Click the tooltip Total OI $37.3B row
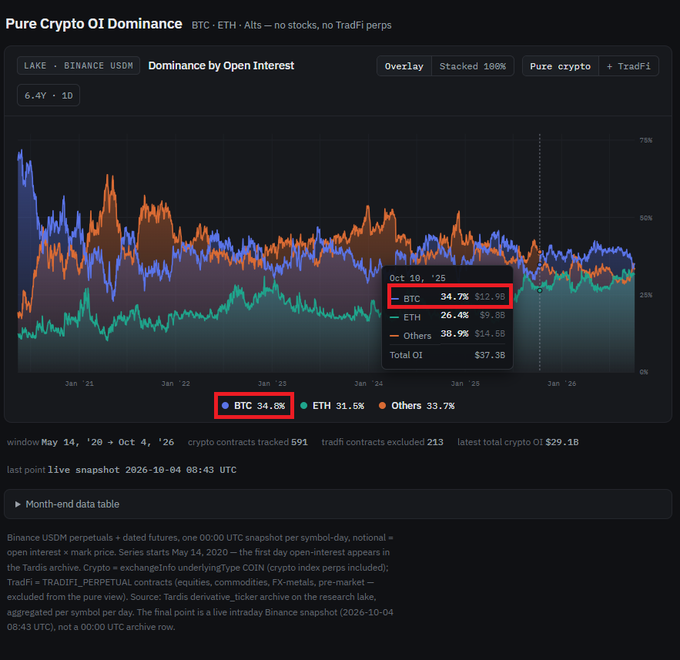Viewport: 680px width, 660px height. (x=448, y=355)
